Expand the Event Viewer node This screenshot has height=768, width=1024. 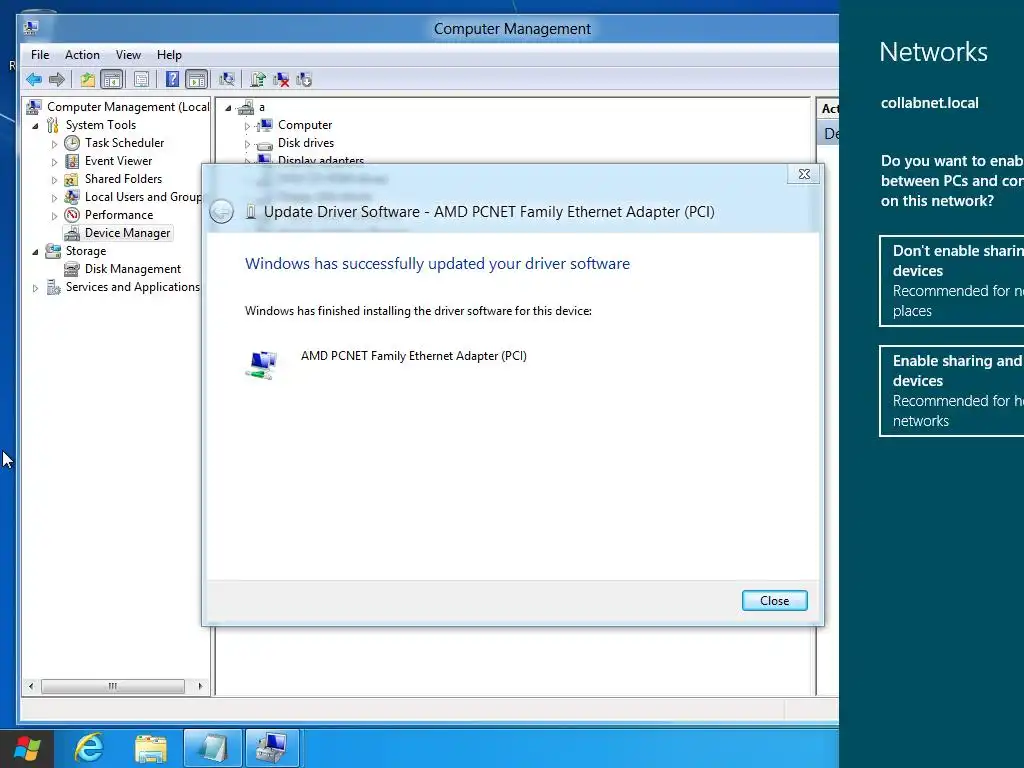pyautogui.click(x=54, y=162)
